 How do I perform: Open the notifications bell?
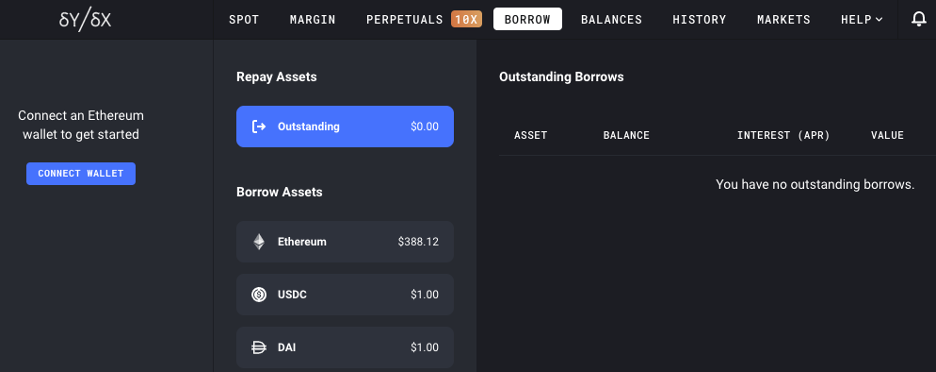coord(919,19)
